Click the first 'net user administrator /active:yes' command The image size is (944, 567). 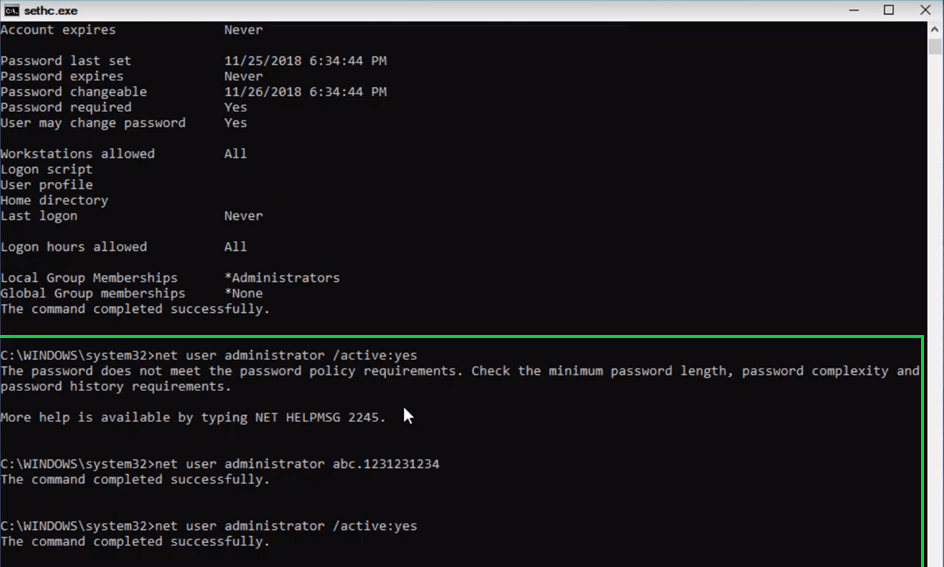click(285, 355)
